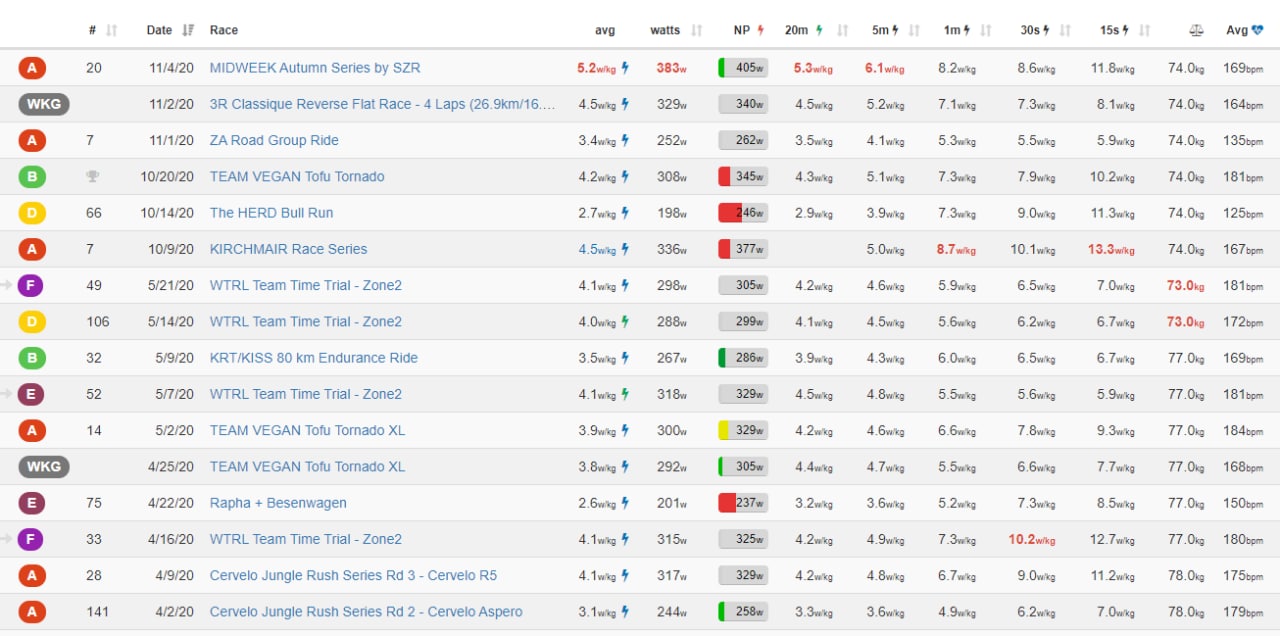1280x636 pixels.
Task: Open Cervelo Jungle Rush Series Rd 3 link
Action: point(353,576)
